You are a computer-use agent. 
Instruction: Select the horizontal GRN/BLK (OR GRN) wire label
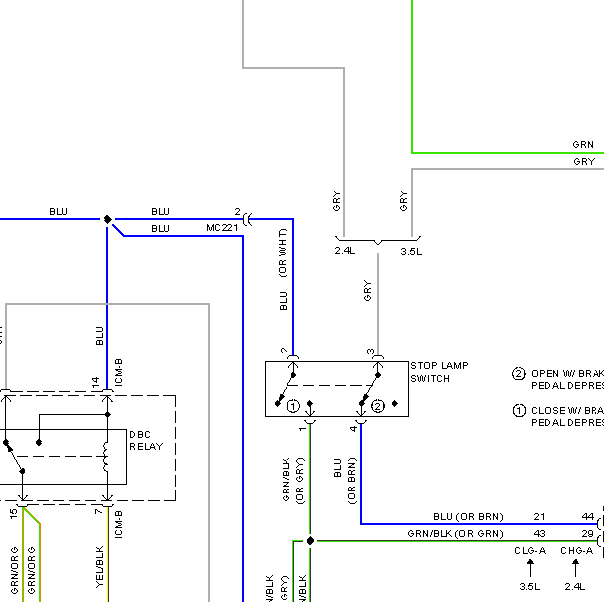455,534
